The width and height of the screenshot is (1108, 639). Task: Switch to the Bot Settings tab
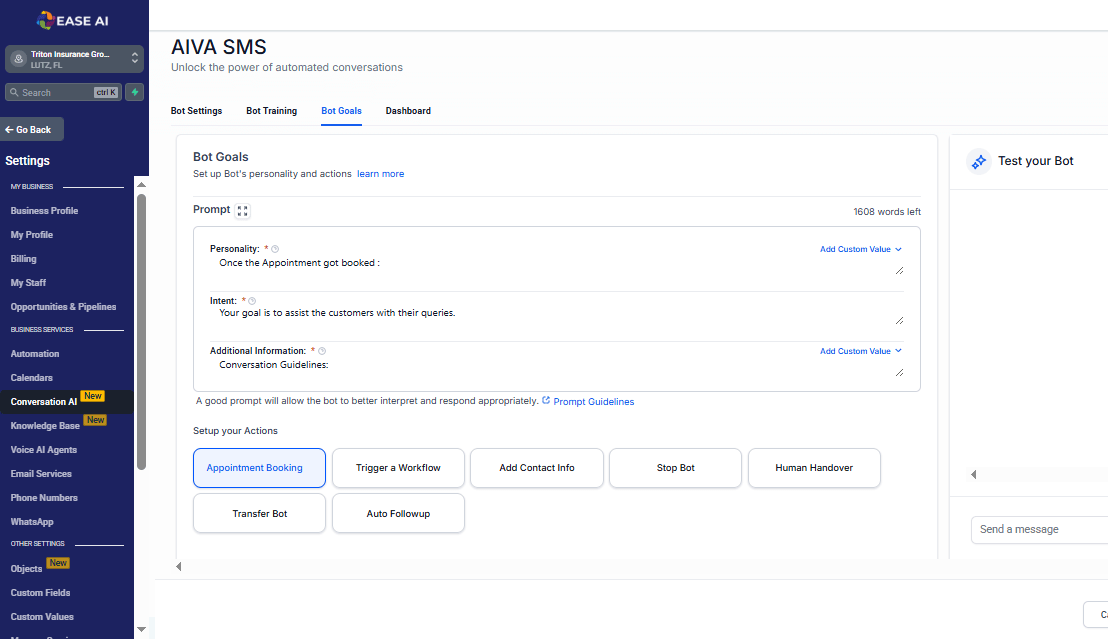click(196, 111)
